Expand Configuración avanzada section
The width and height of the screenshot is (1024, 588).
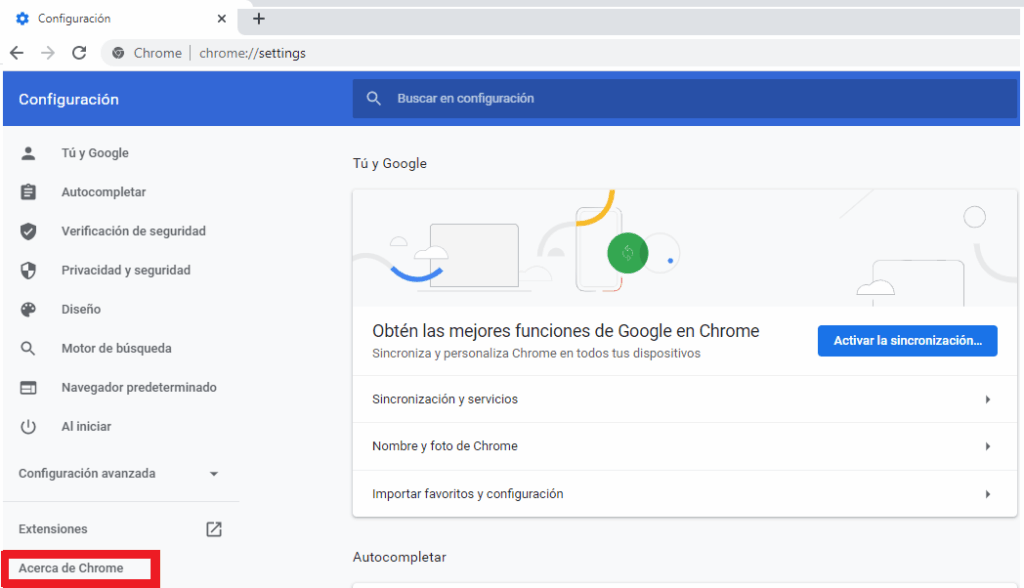pyautogui.click(x=213, y=474)
